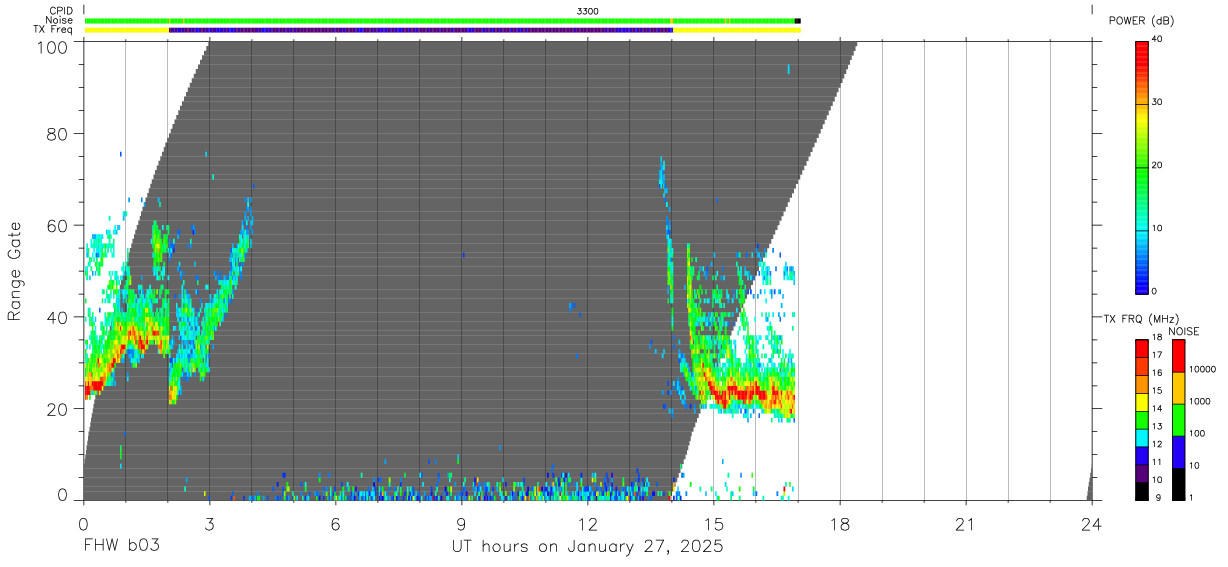1228x567 pixels.
Task: Click the 80 tick on the Range Gate axis
Action: [x=57, y=133]
